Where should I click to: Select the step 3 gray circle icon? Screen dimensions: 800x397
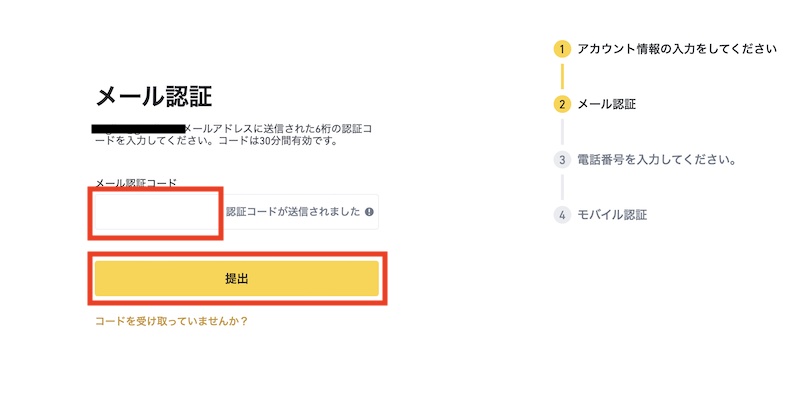click(562, 160)
